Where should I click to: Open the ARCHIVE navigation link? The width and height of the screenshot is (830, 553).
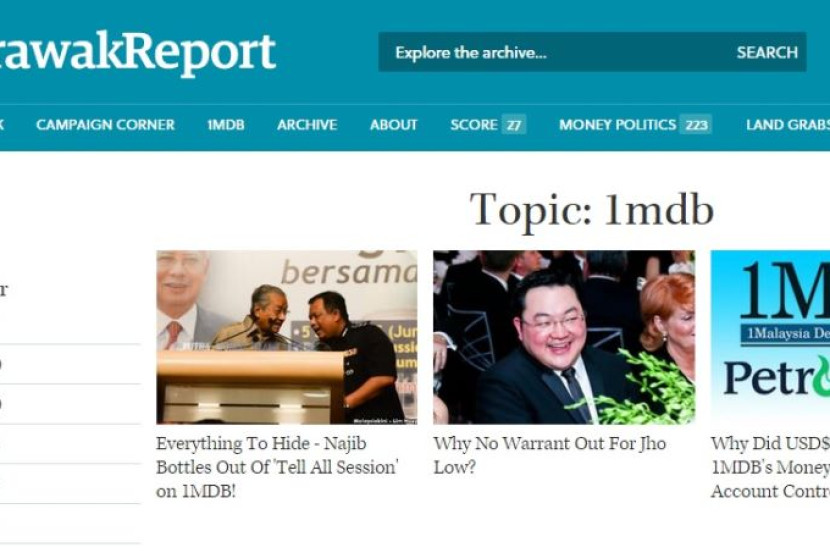coord(307,125)
